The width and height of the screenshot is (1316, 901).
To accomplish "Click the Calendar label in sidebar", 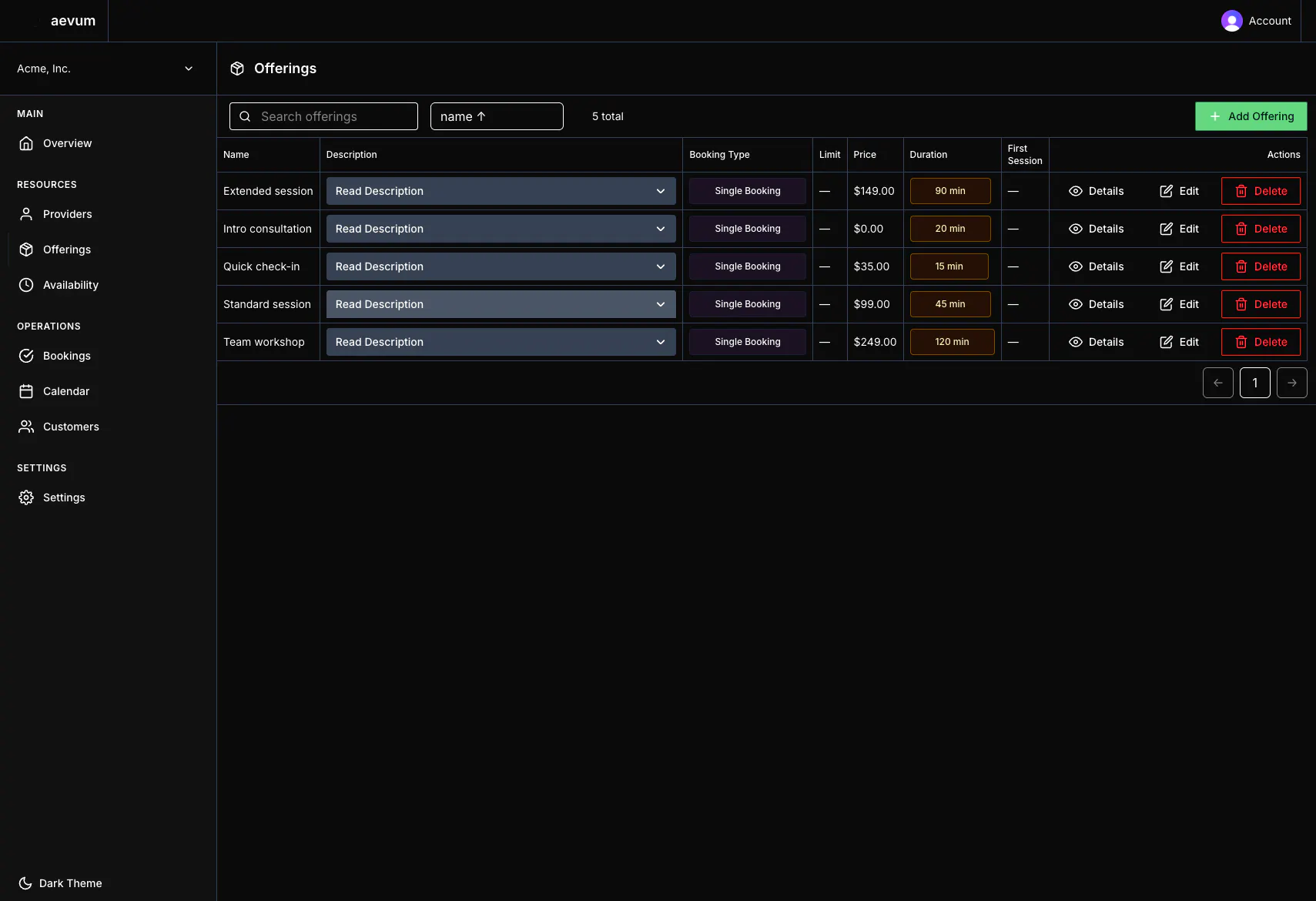I will click(66, 391).
